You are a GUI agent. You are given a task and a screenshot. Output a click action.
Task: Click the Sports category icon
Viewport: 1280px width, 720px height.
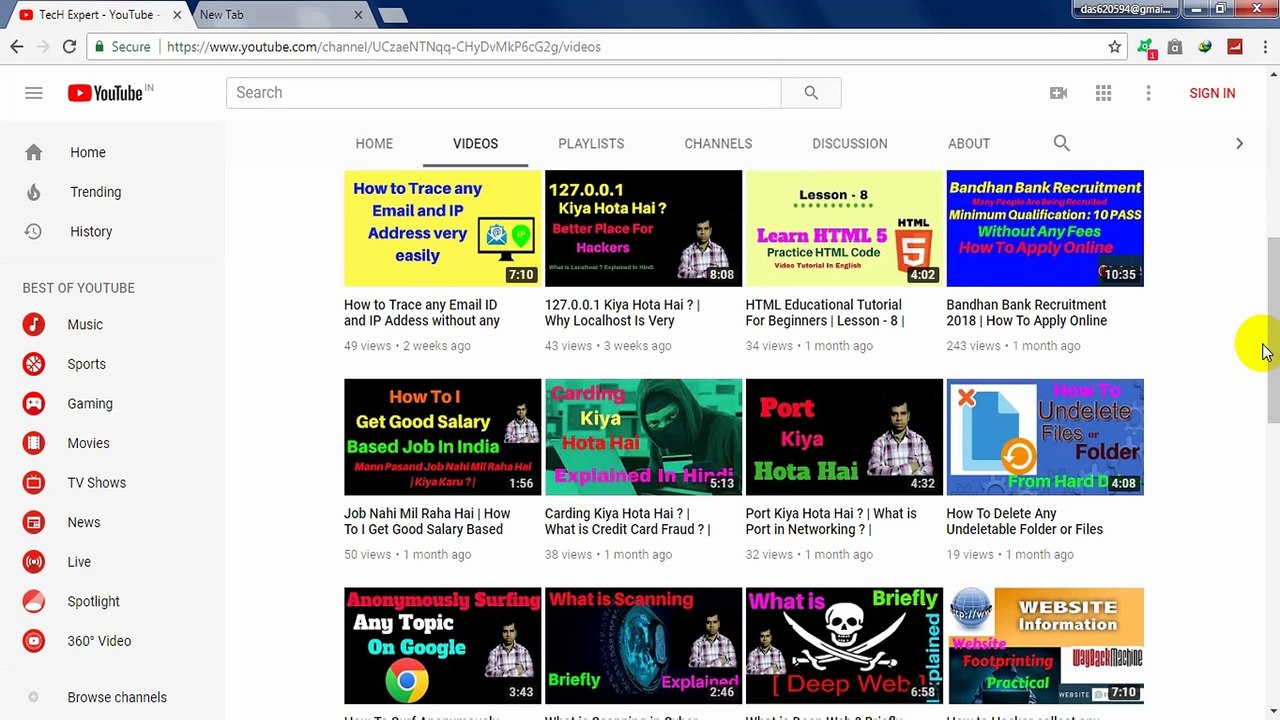(x=34, y=364)
